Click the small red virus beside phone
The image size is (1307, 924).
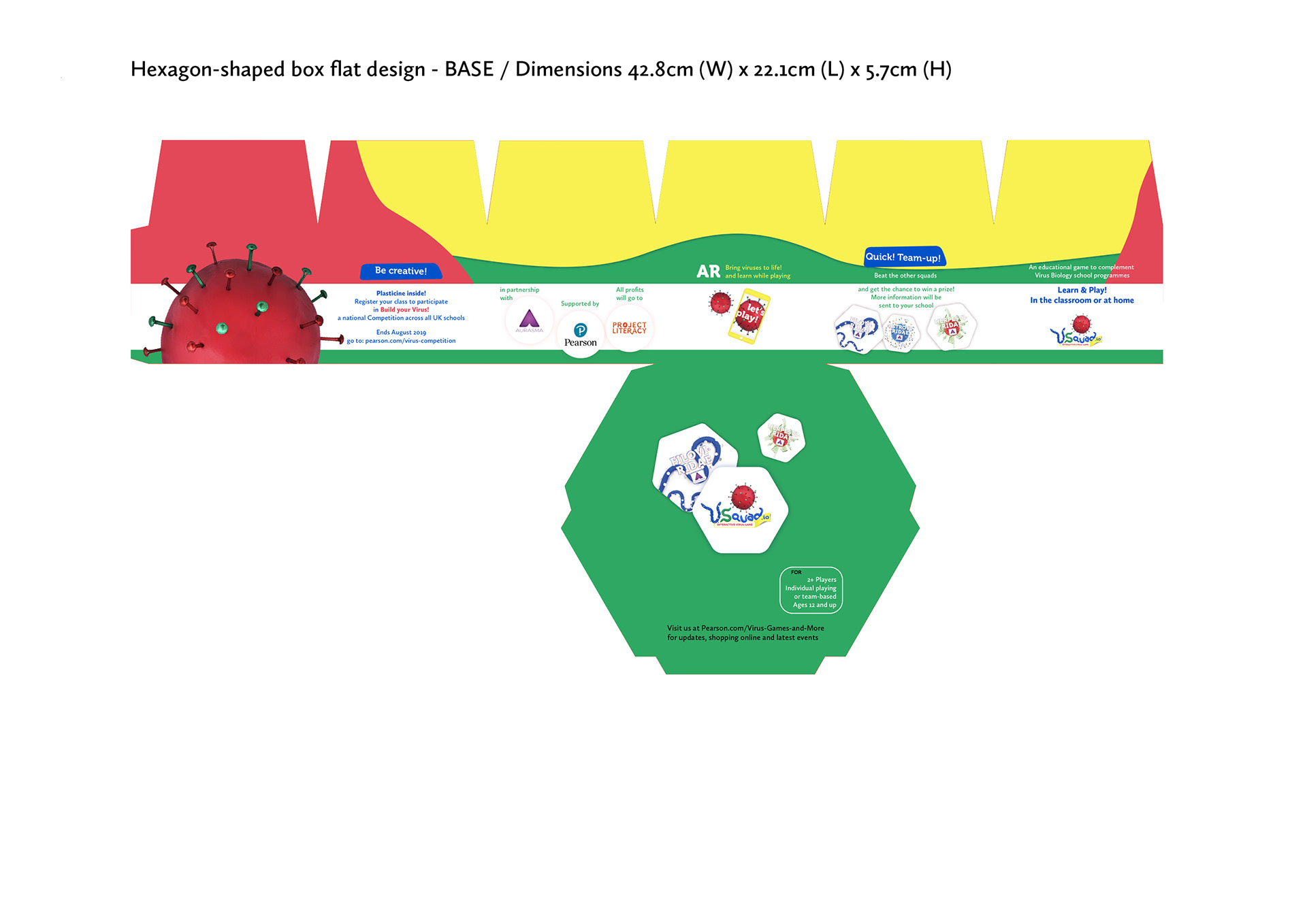[x=720, y=303]
